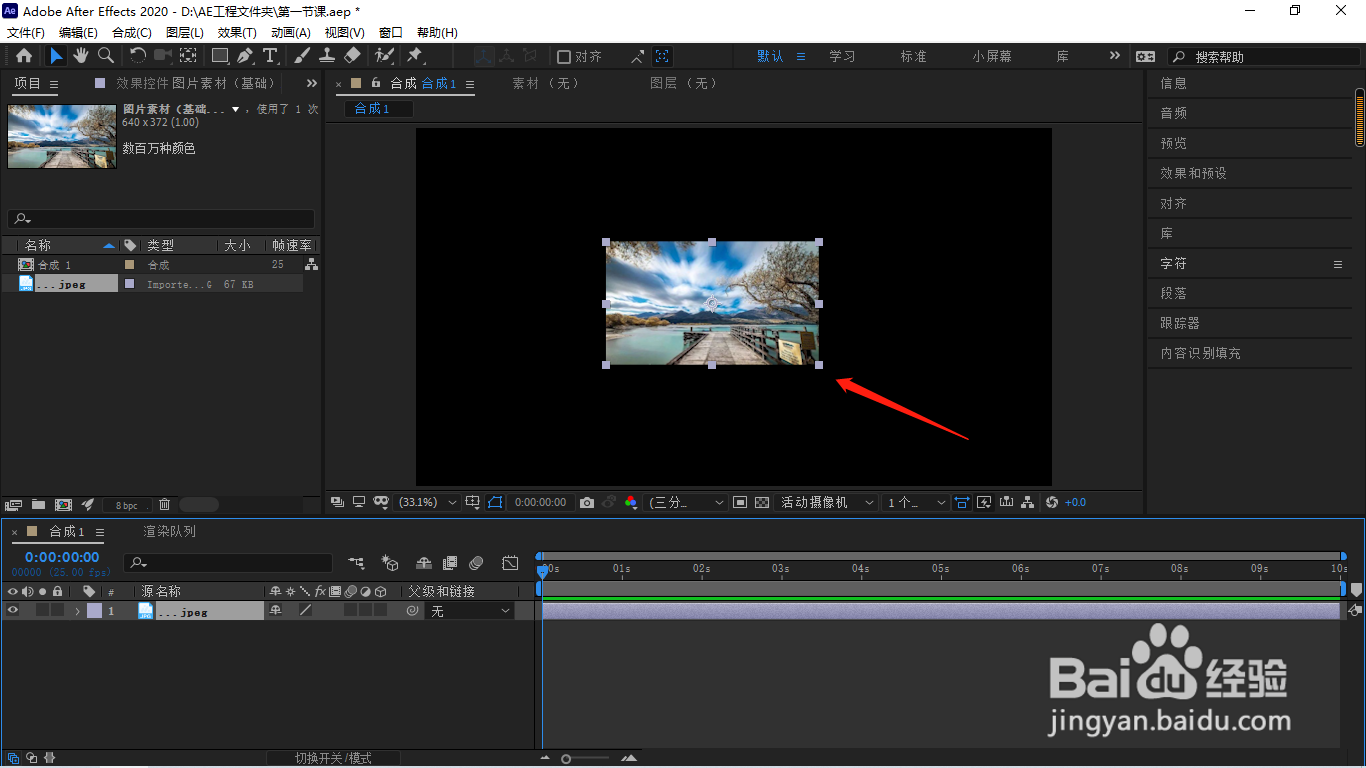Open the 效果(T) menu
This screenshot has width=1366, height=768.
(x=237, y=33)
